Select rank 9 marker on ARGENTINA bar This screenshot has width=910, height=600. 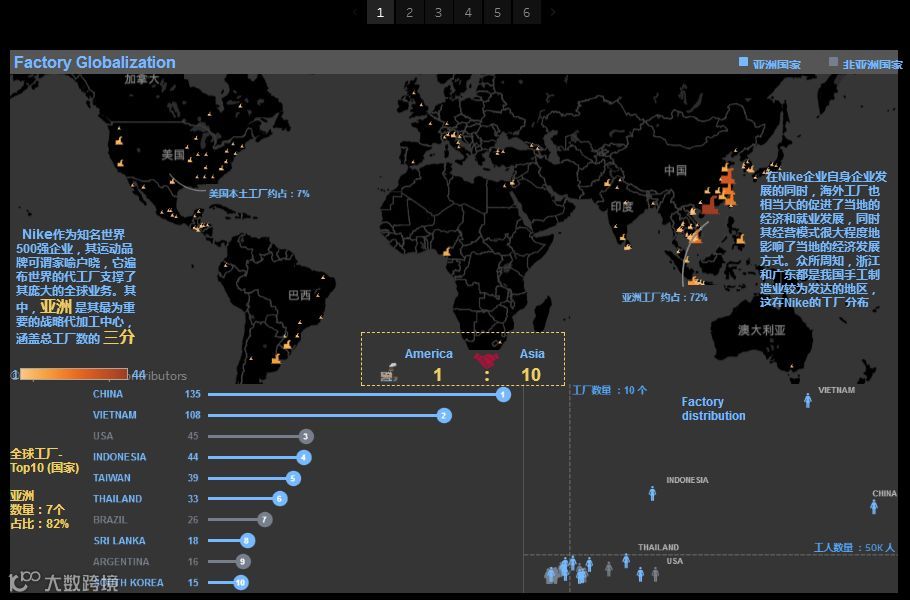[243, 562]
